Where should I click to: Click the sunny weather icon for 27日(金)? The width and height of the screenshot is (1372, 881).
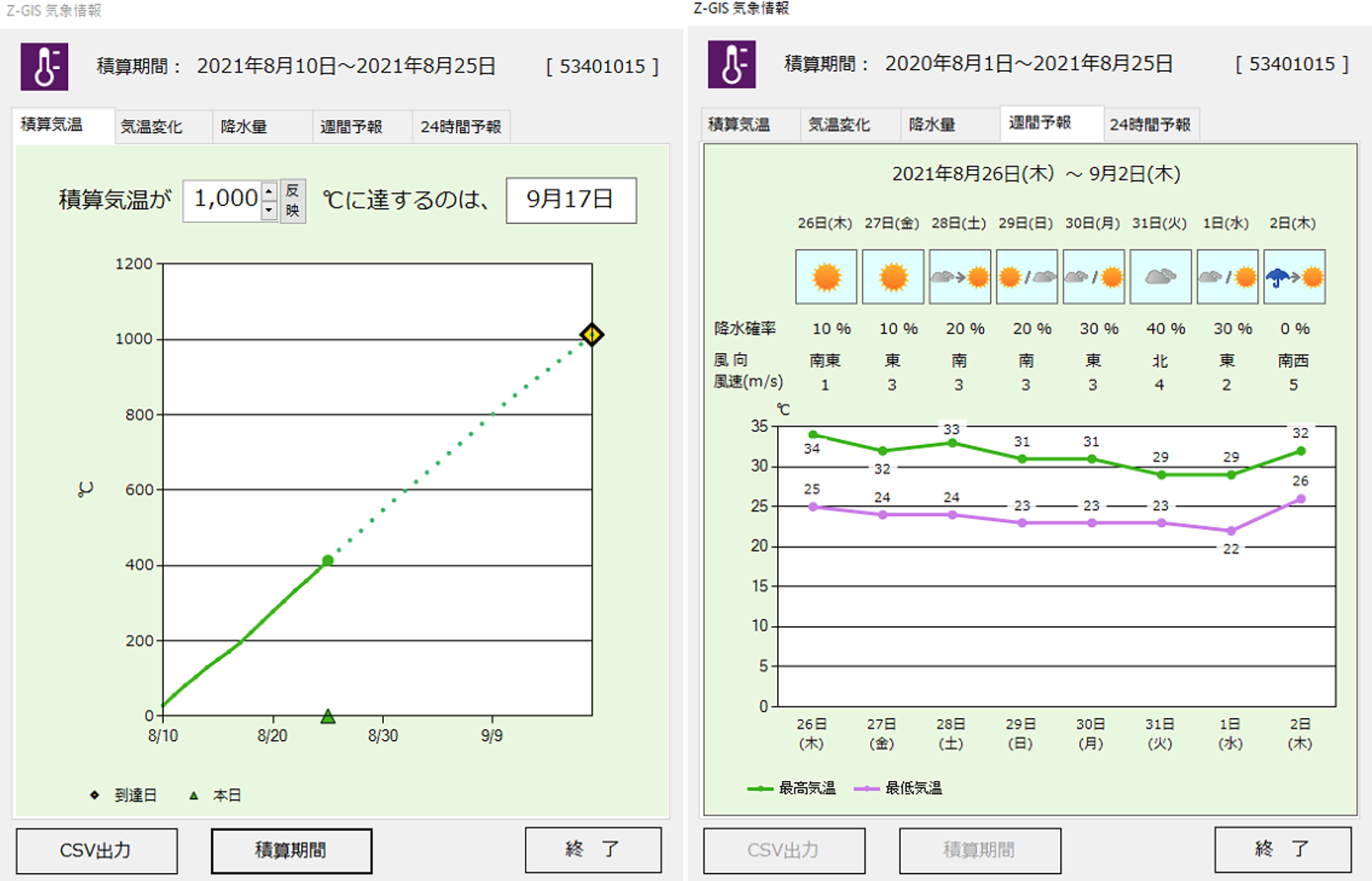pos(893,277)
